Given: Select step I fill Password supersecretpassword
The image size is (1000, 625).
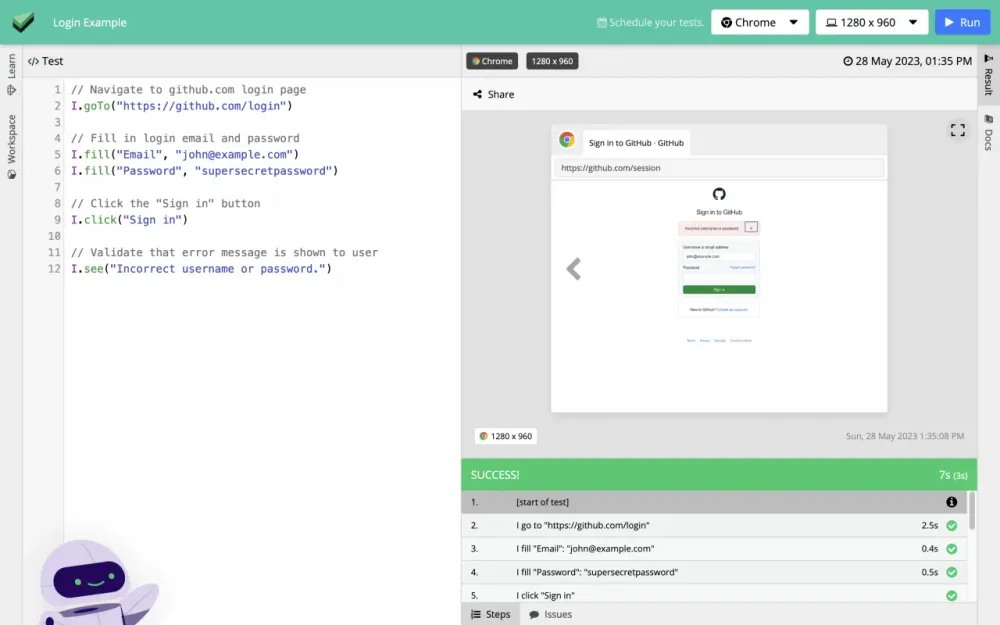Looking at the screenshot, I should pyautogui.click(x=714, y=572).
